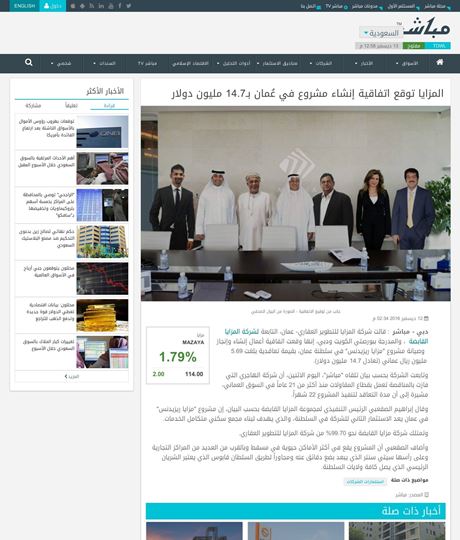Click the 1.79% change in MAZAYA widget
460x540 pixels.
tap(178, 357)
